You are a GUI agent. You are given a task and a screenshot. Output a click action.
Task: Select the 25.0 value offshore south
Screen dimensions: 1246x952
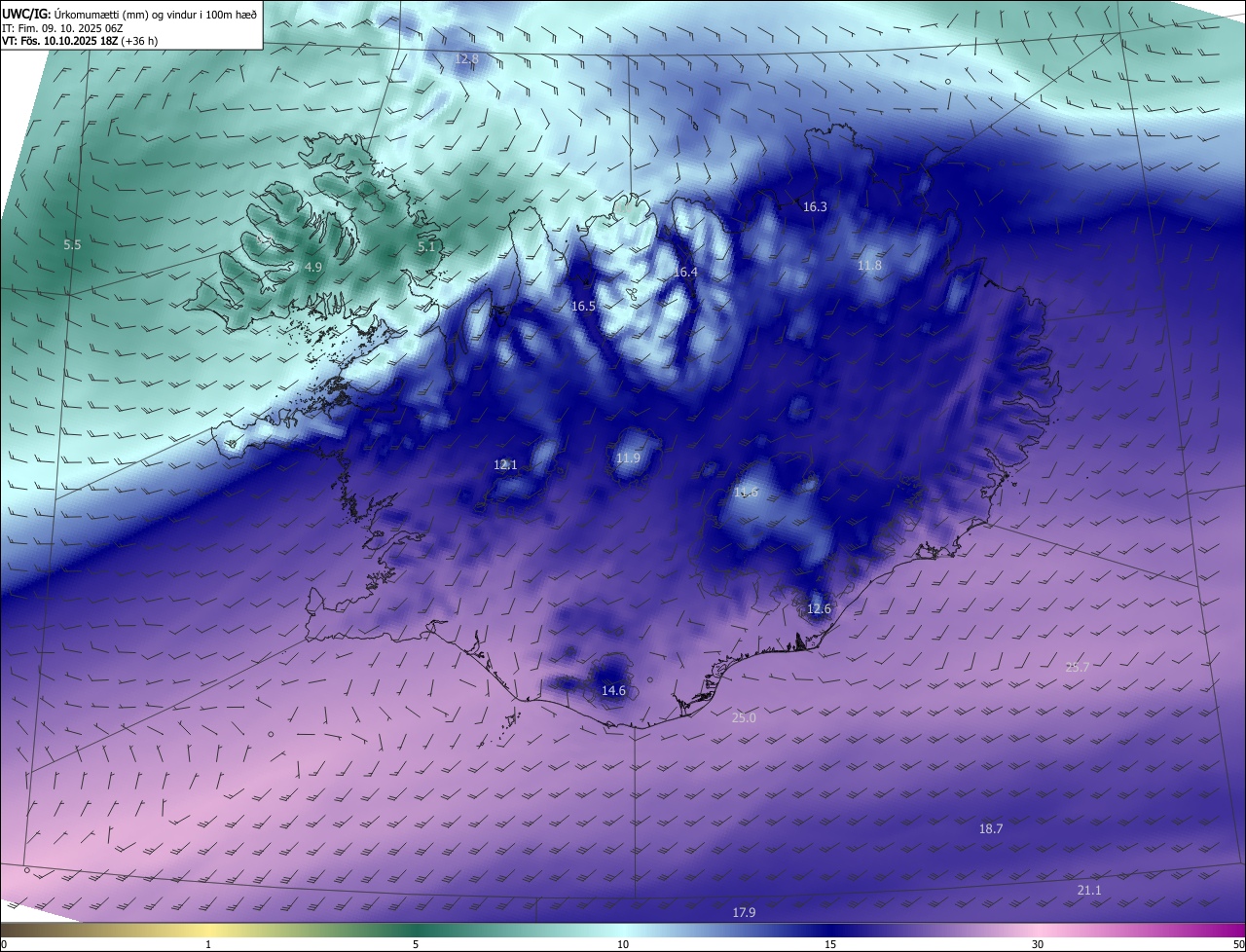coord(744,718)
